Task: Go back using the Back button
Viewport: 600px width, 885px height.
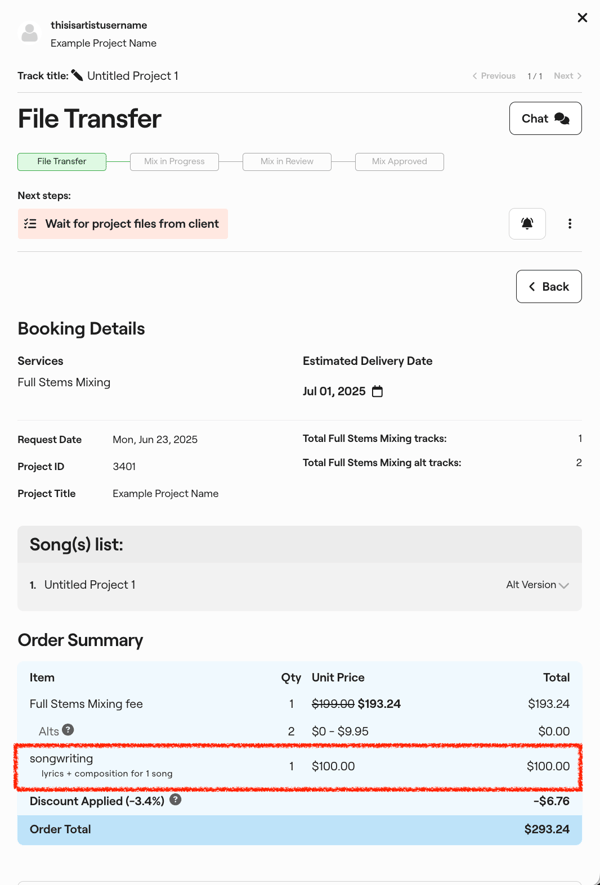Action: pyautogui.click(x=549, y=287)
